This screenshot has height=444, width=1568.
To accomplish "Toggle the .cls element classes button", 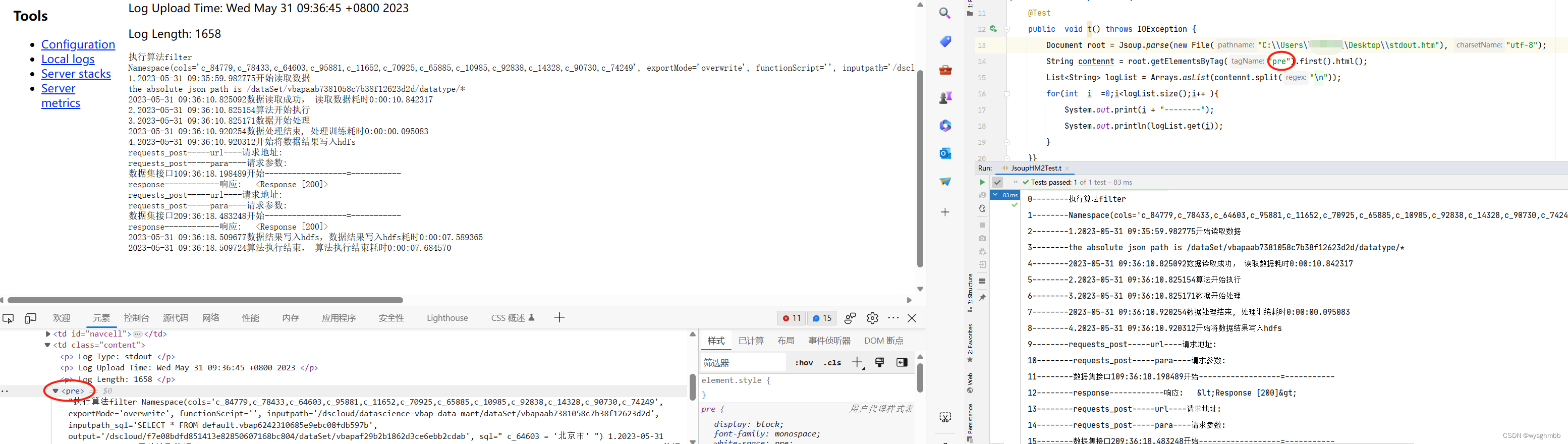I will pos(832,362).
